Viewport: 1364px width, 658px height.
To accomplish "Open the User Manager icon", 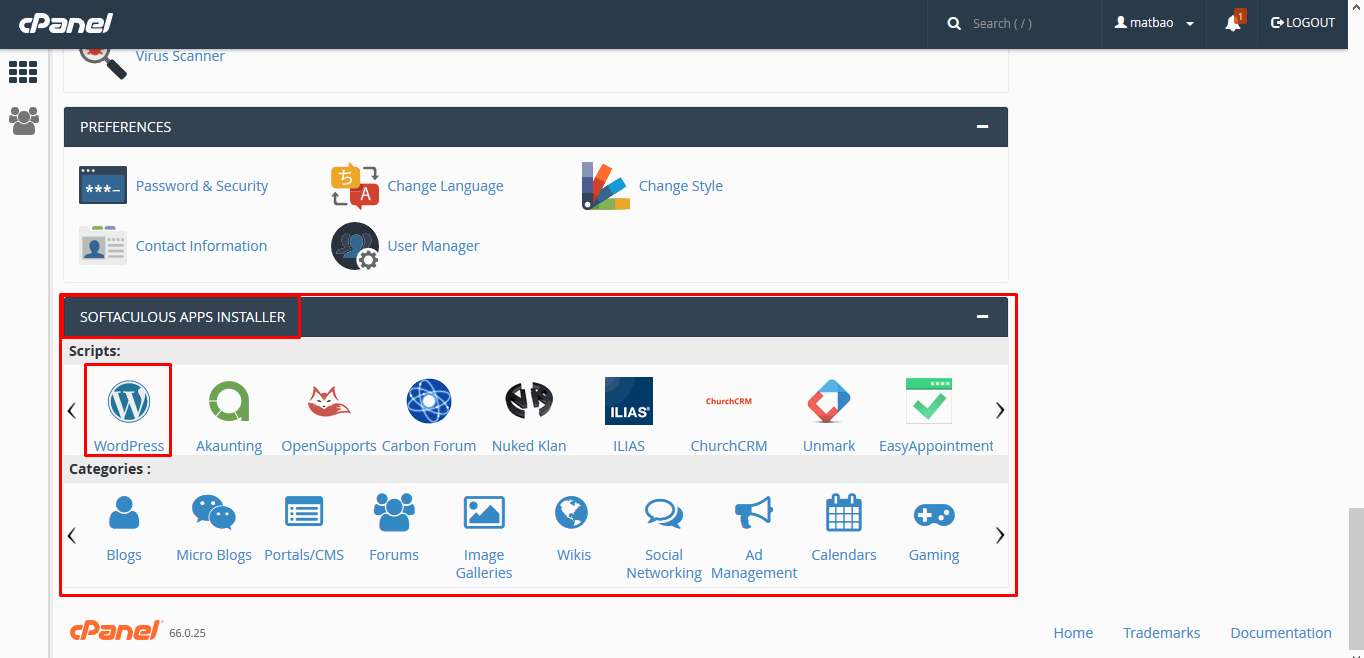I will coord(355,246).
